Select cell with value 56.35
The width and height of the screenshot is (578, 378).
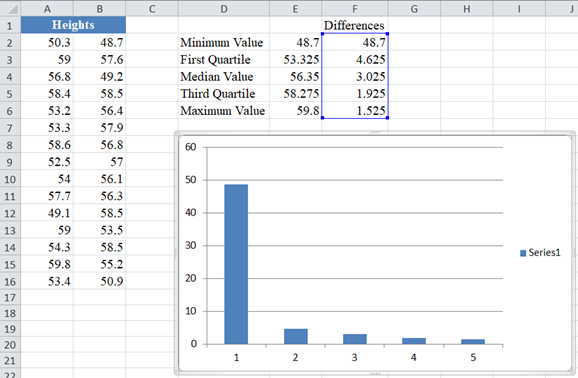(295, 76)
